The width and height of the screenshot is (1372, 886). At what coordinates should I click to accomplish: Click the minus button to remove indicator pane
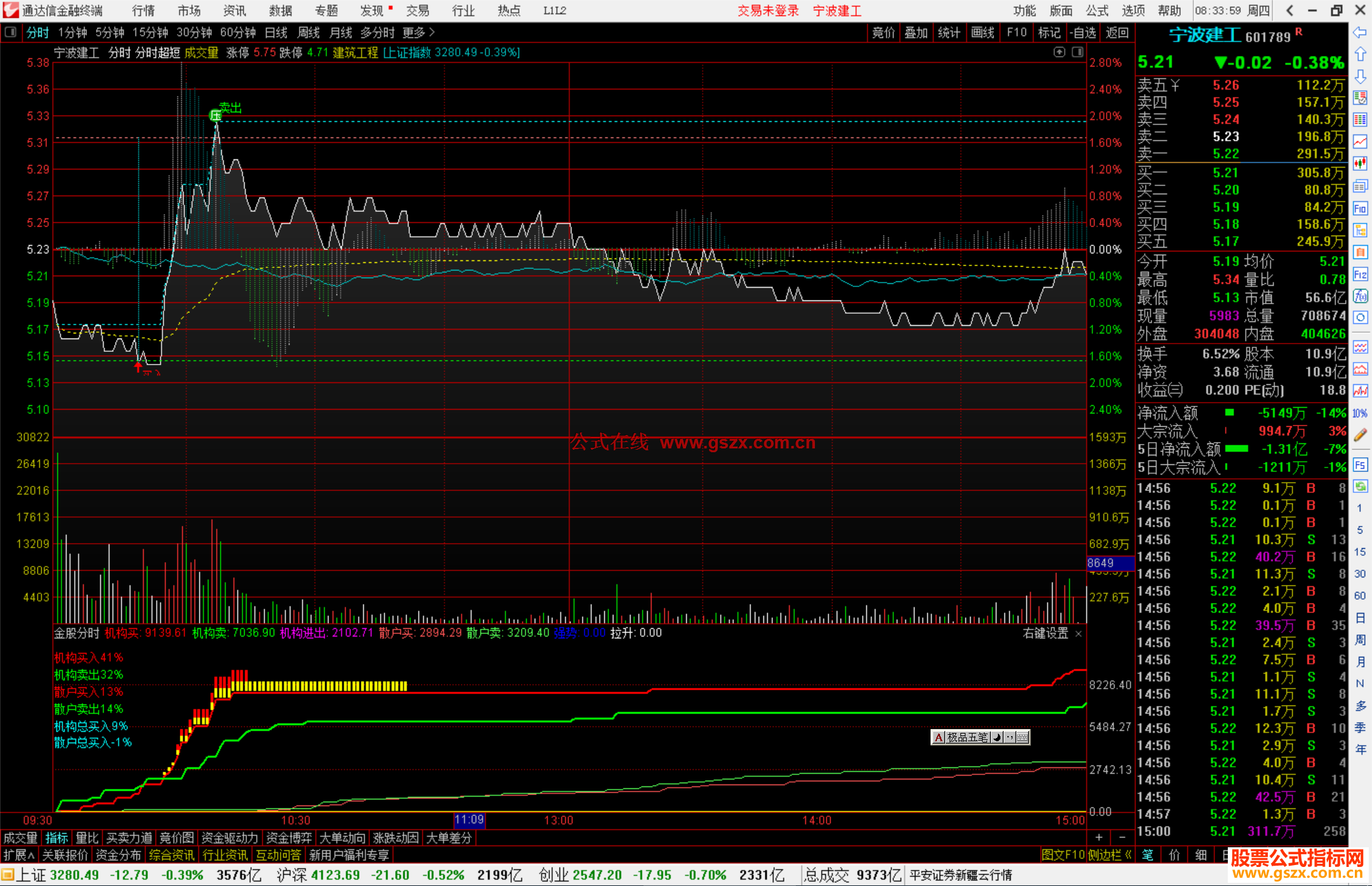1122,838
